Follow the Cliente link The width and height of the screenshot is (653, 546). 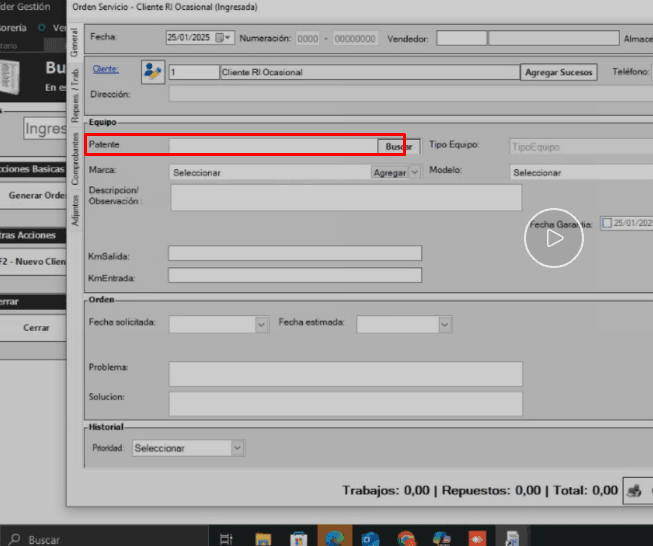105,69
